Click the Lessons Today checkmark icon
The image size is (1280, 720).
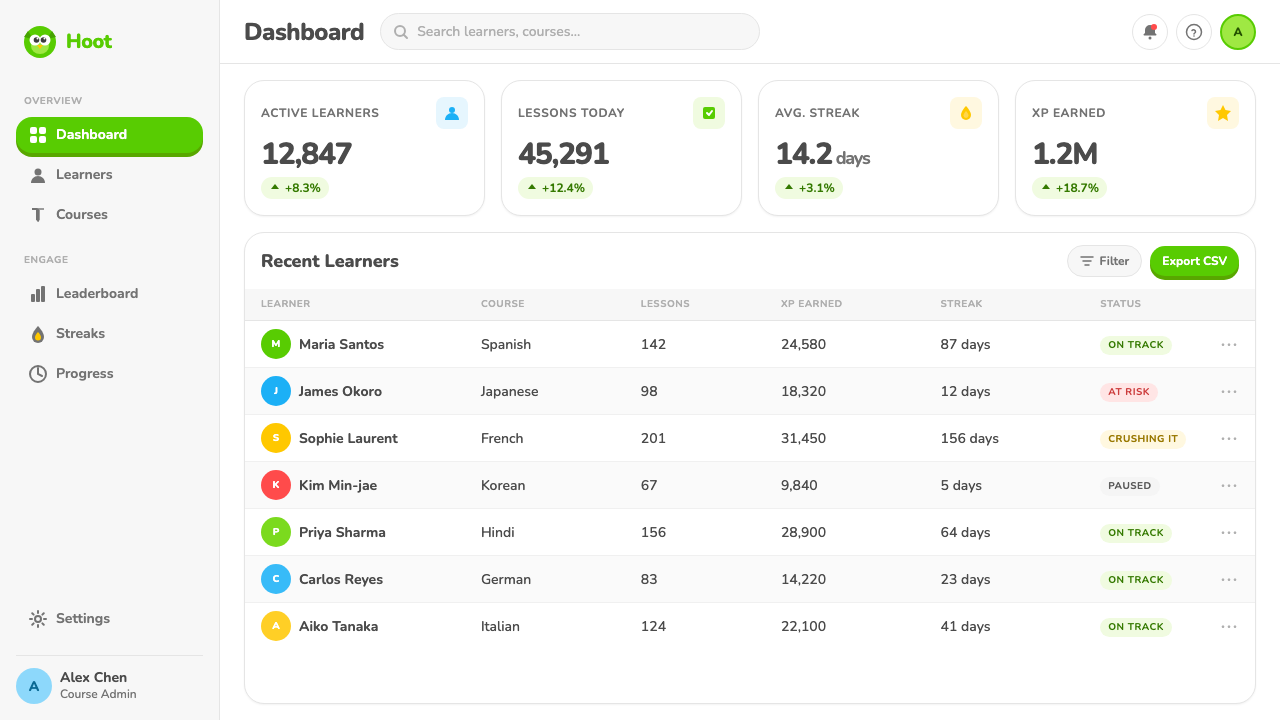coord(709,113)
